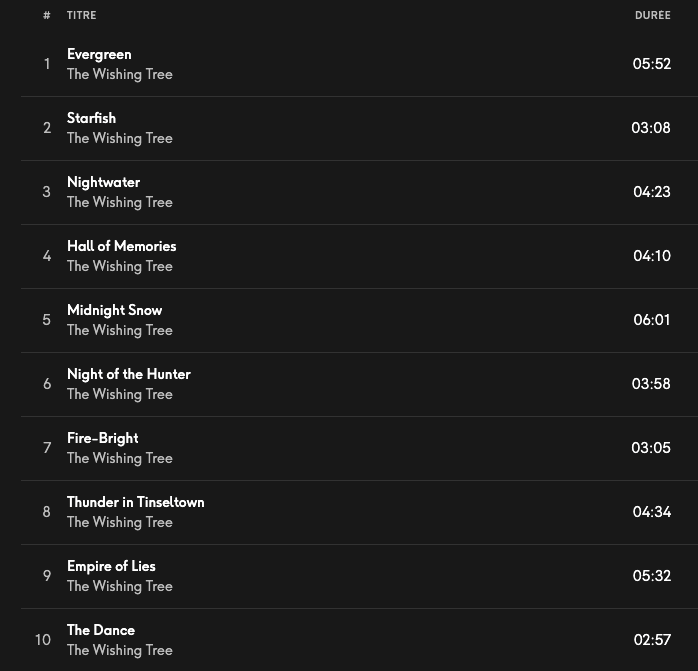Click the Fire-Bright track title
This screenshot has height=671, width=698.
(x=102, y=438)
